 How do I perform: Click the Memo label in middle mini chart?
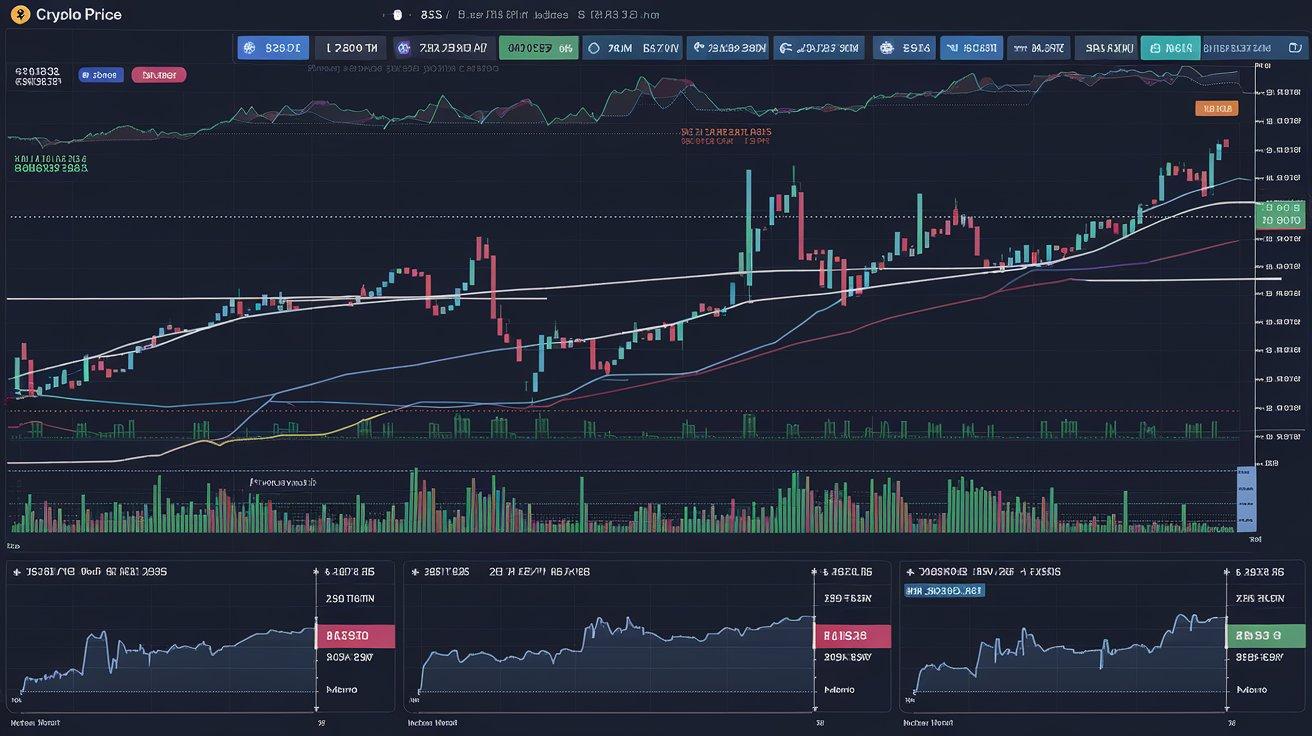tap(841, 690)
